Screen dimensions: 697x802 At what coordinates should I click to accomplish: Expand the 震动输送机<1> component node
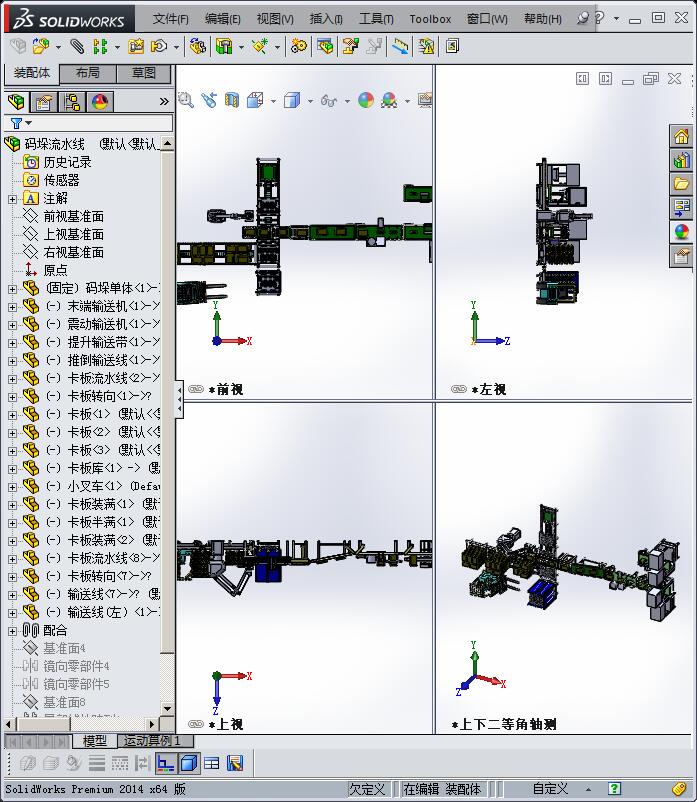pyautogui.click(x=12, y=325)
